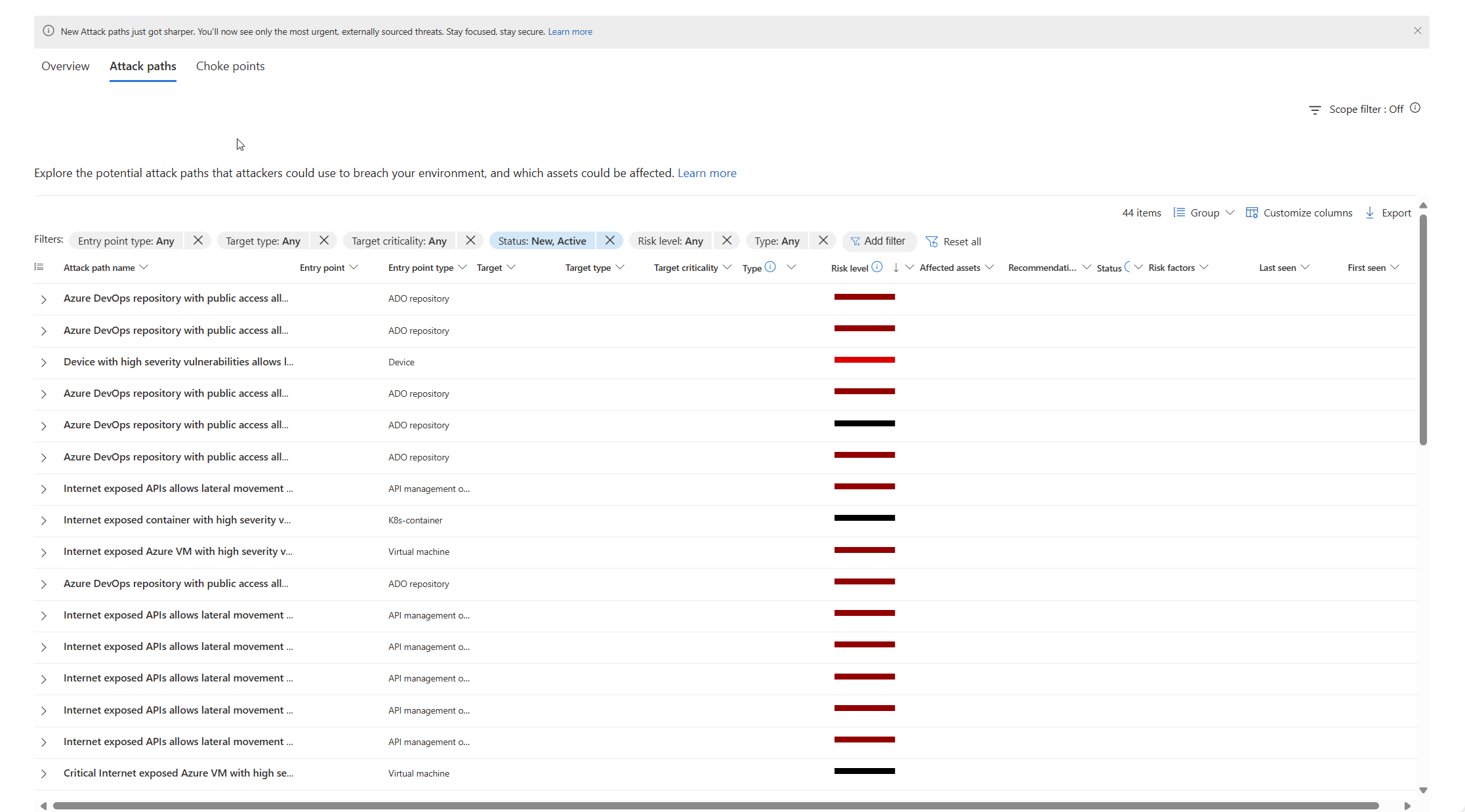
Task: Switch to the Overview tab
Action: pyautogui.click(x=65, y=66)
